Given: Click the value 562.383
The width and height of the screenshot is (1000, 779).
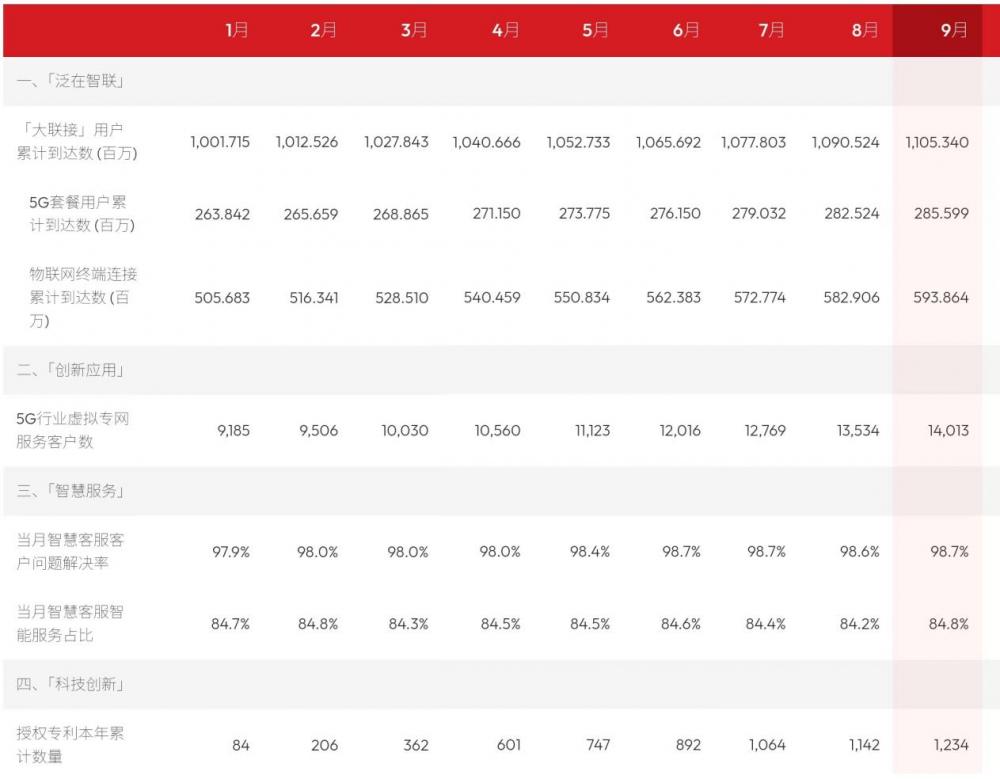Looking at the screenshot, I should 673,297.
